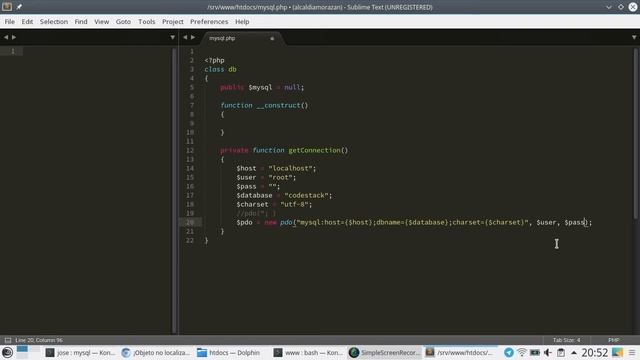
Task: Open the Preferences menu
Action: pyautogui.click(x=209, y=22)
